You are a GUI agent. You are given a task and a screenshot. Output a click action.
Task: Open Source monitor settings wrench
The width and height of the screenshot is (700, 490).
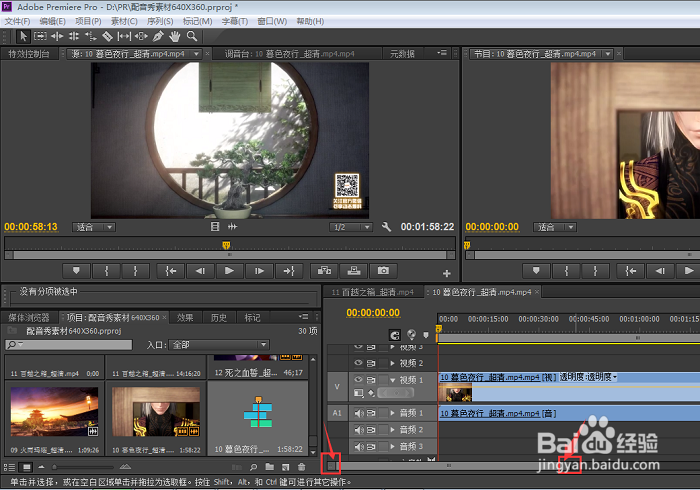[x=387, y=227]
